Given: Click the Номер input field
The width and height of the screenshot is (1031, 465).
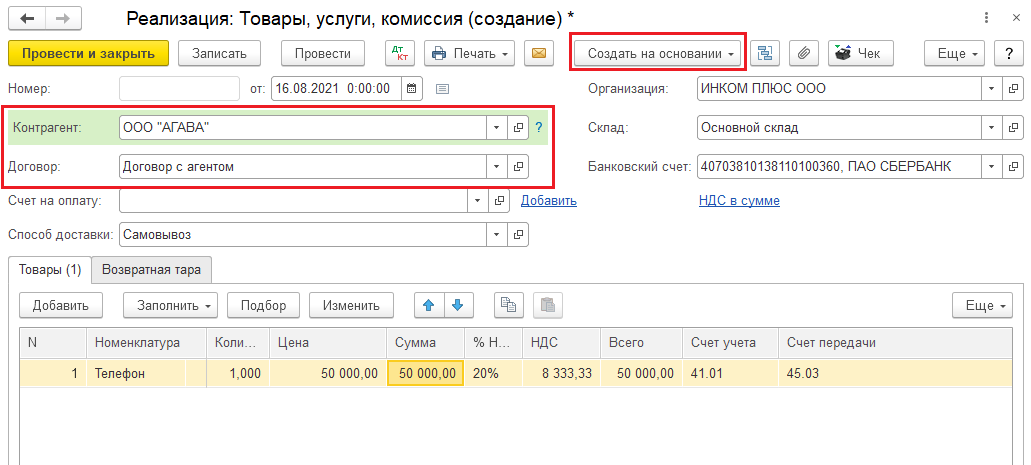Looking at the screenshot, I should (x=179, y=88).
